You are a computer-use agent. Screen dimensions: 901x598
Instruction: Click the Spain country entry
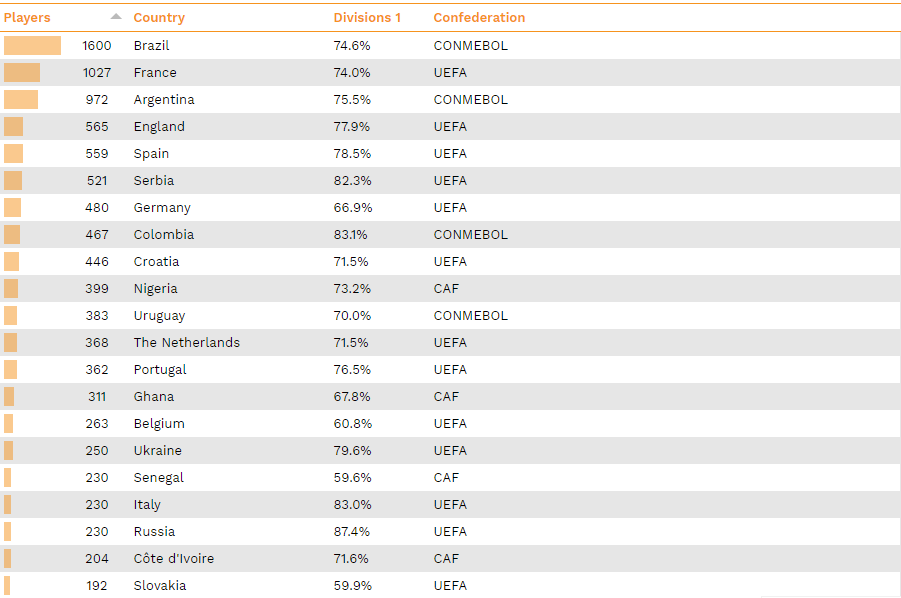(151, 154)
